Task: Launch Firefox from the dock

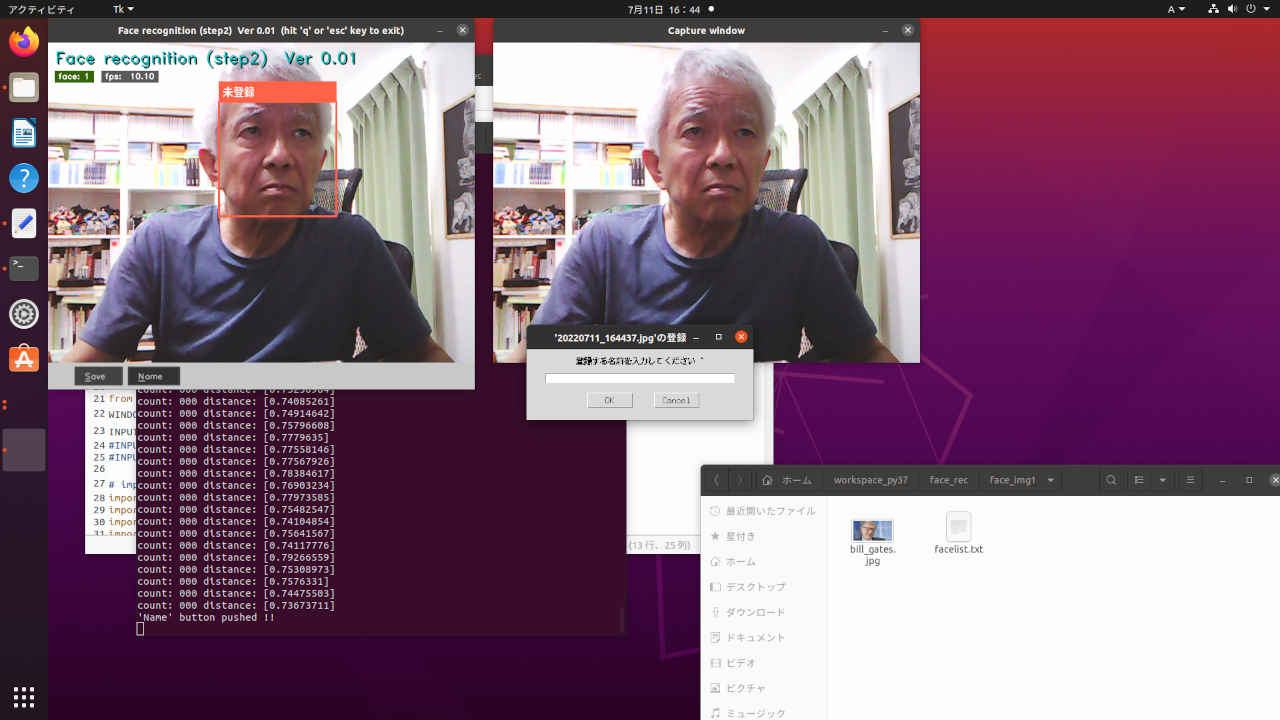Action: tap(24, 42)
